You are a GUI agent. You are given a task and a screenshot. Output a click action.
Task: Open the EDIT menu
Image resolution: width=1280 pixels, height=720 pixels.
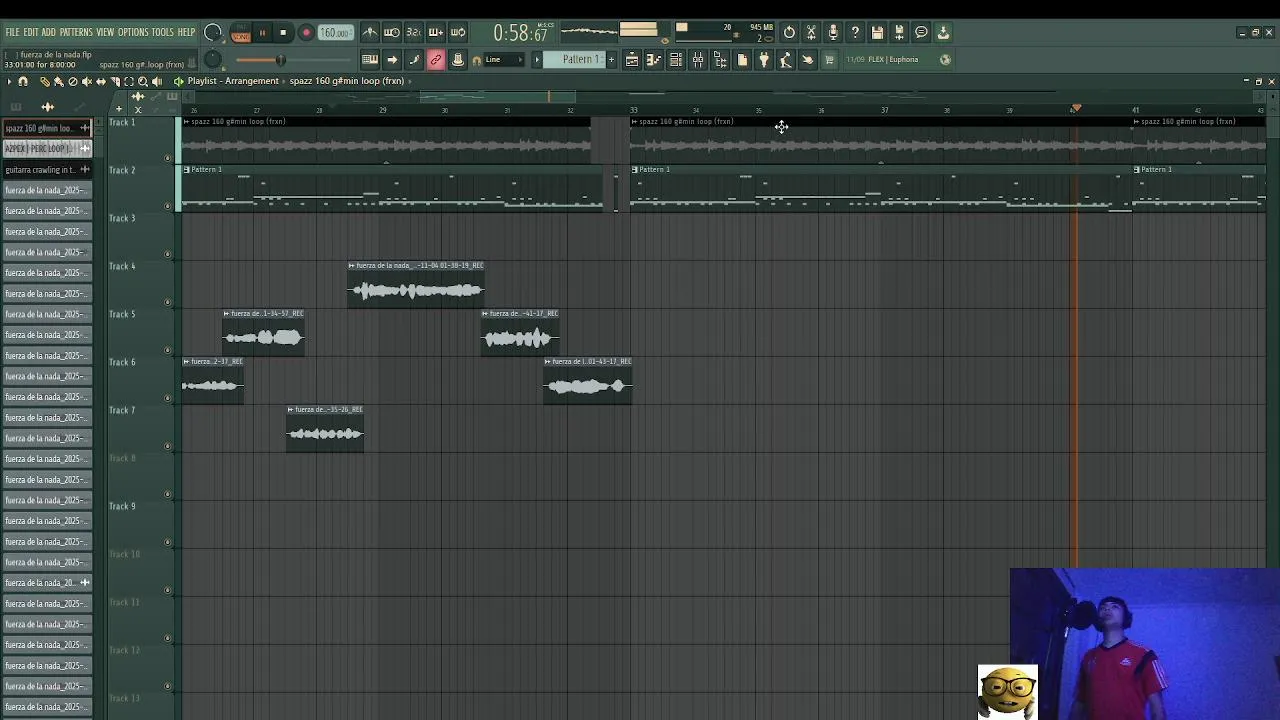pos(31,32)
